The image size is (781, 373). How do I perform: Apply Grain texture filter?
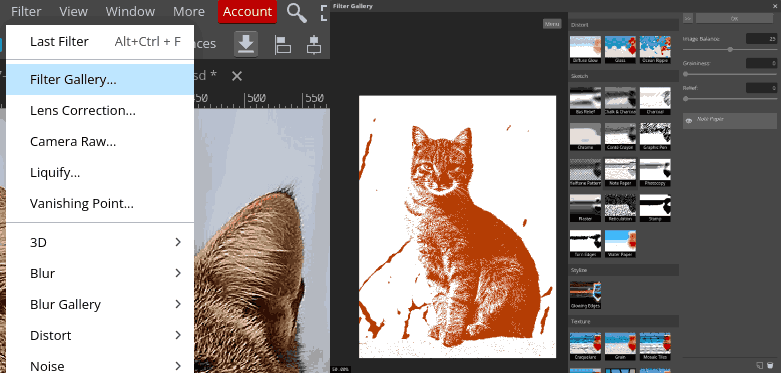point(620,347)
